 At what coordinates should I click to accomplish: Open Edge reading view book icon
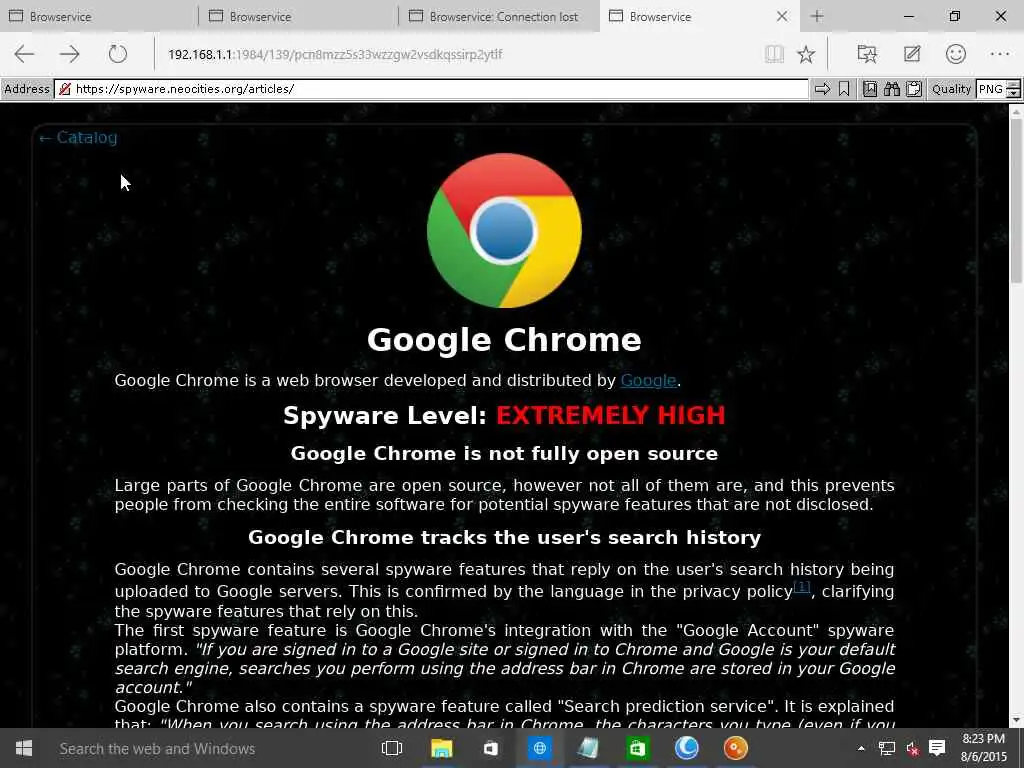(774, 54)
